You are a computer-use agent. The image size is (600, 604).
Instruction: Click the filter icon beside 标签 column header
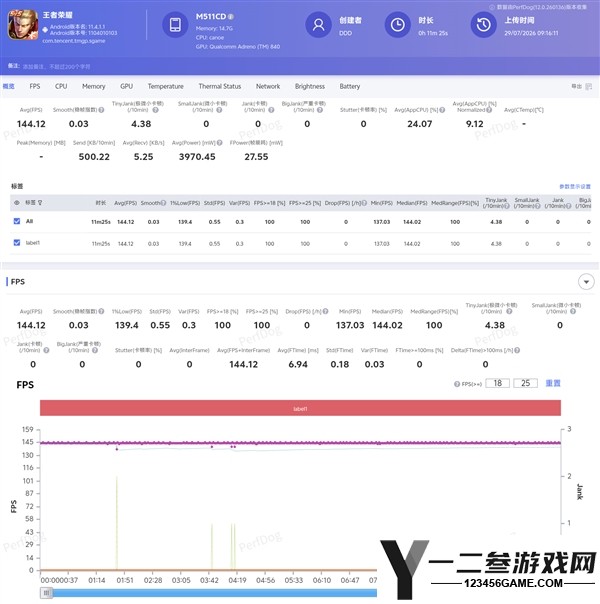[40, 203]
